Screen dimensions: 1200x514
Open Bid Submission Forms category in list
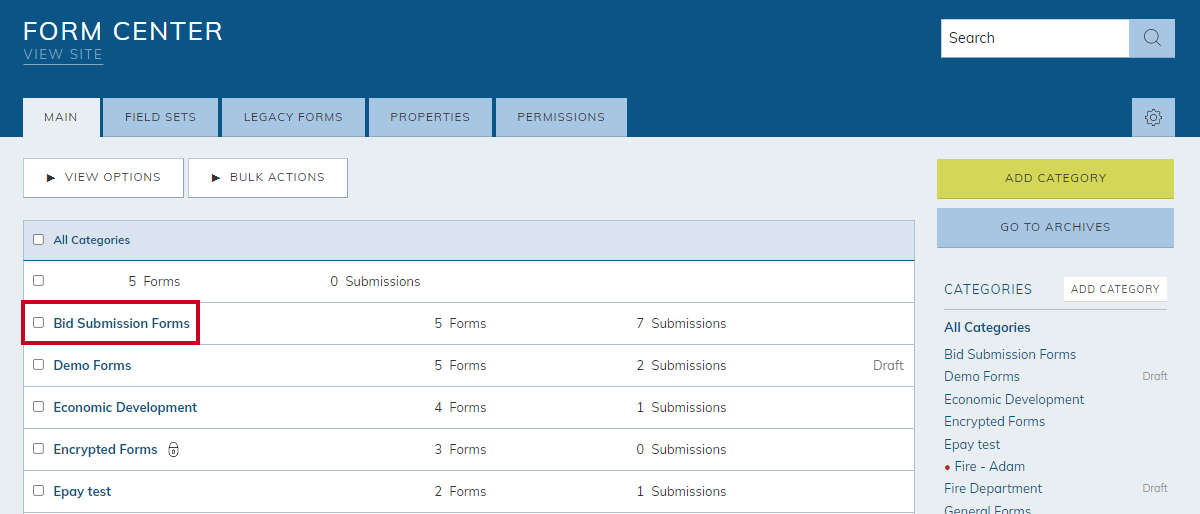click(122, 323)
